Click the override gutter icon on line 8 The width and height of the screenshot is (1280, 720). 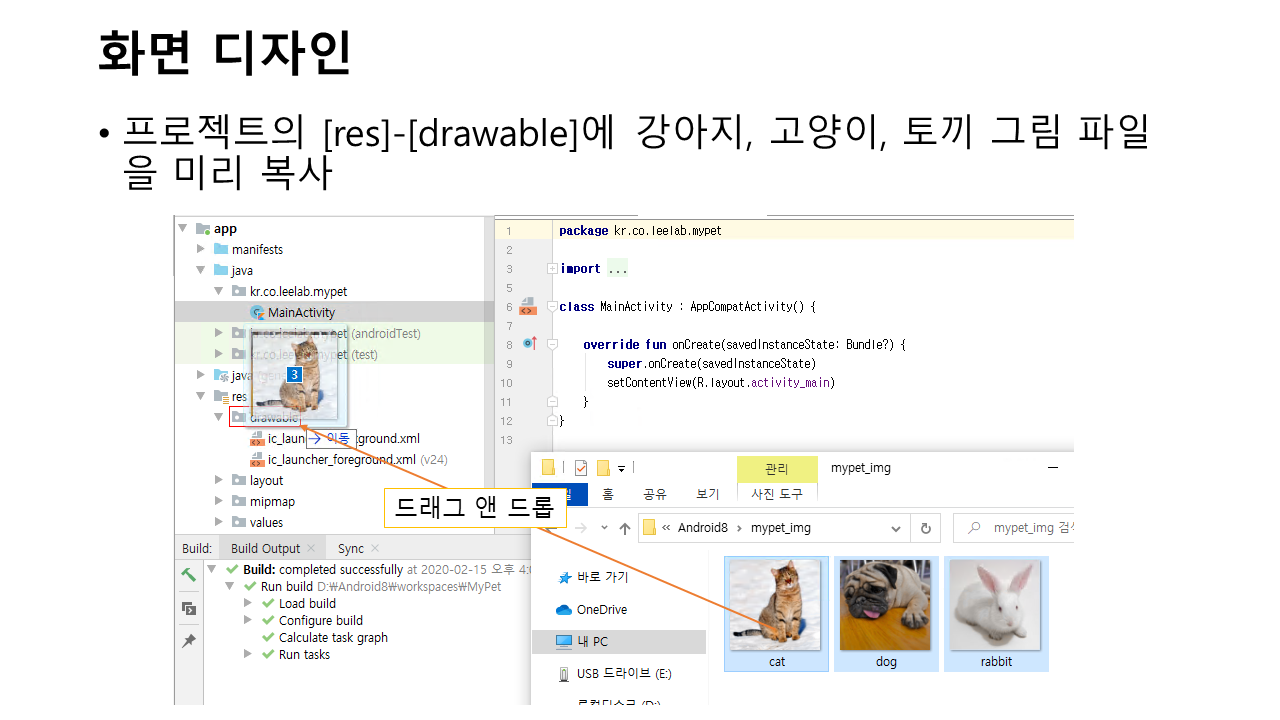529,344
